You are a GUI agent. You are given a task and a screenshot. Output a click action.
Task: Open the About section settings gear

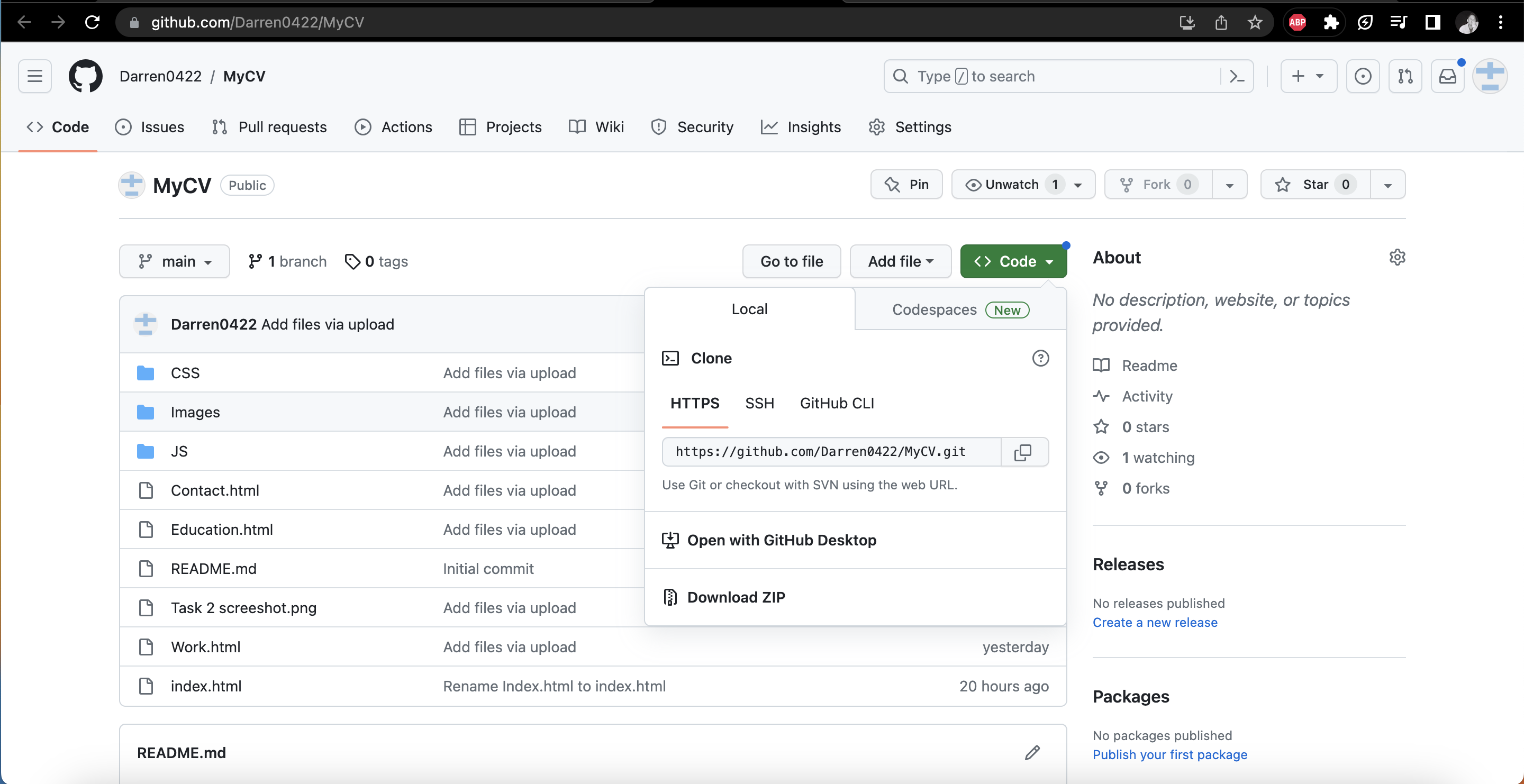[x=1397, y=257]
